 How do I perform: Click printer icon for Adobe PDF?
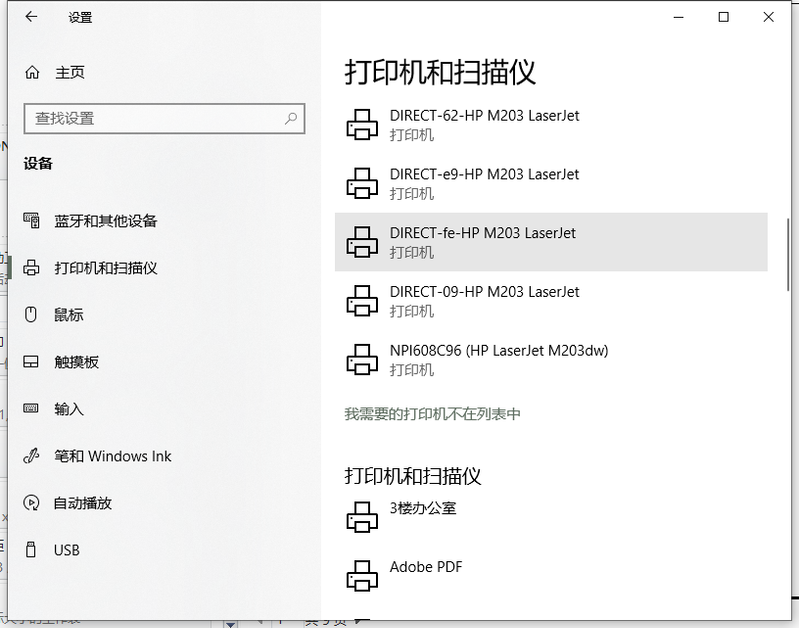[362, 575]
